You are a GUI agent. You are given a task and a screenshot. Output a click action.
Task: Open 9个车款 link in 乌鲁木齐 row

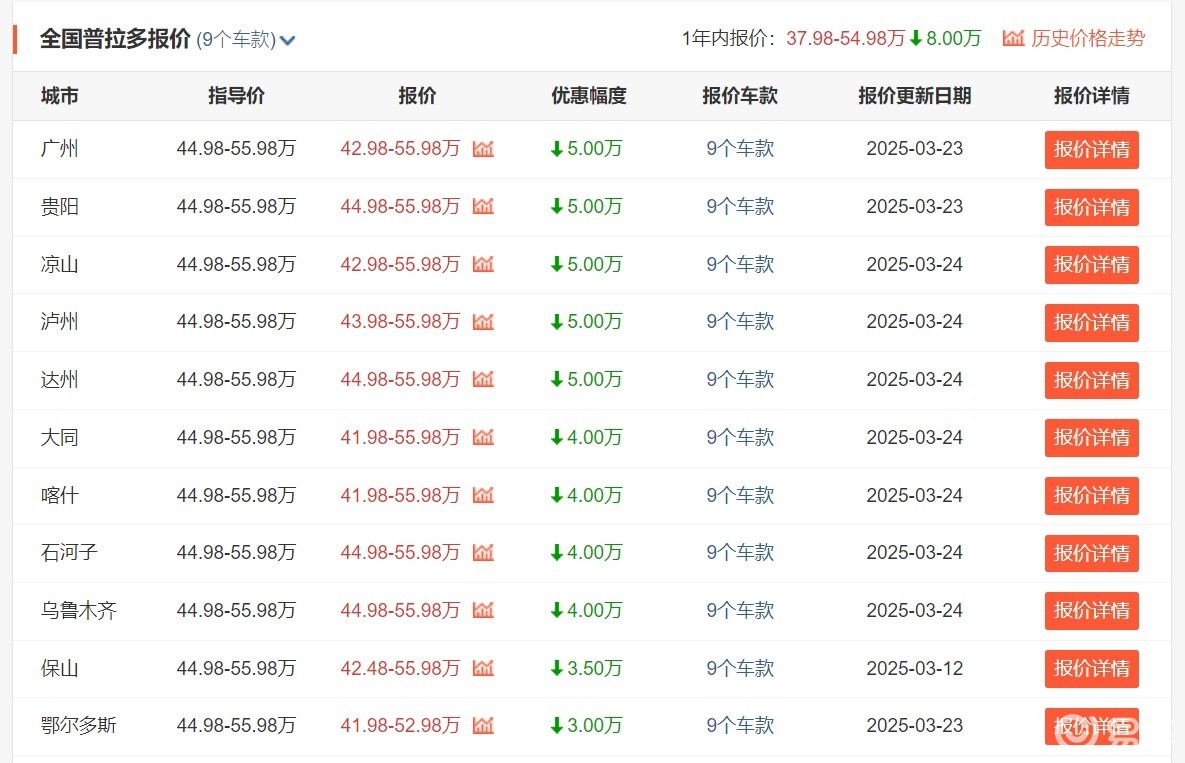pyautogui.click(x=740, y=610)
